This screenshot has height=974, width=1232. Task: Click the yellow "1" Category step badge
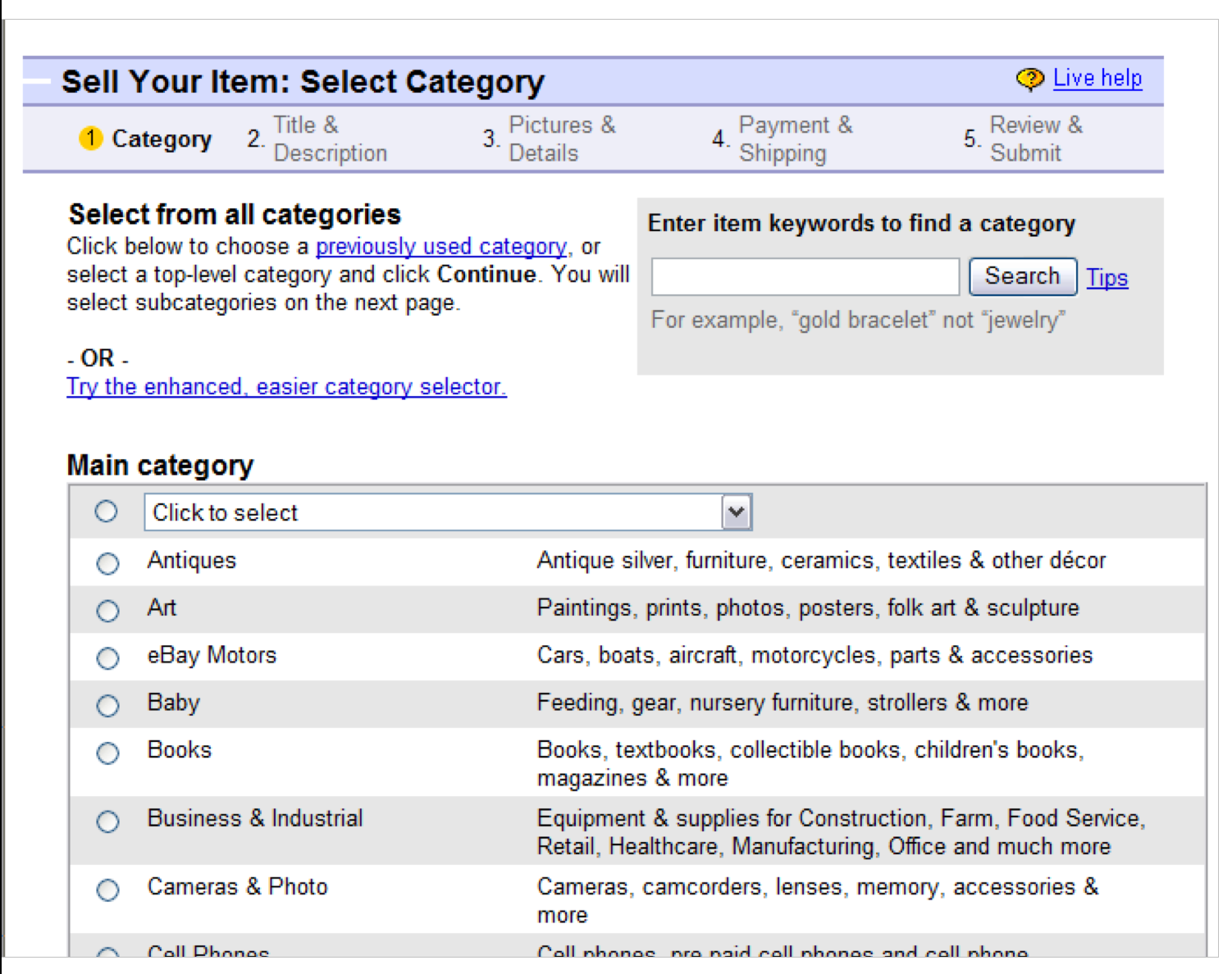pyautogui.click(x=90, y=139)
